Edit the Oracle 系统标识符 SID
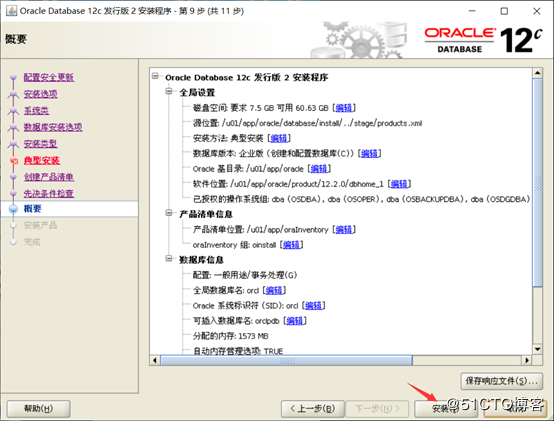The height and width of the screenshot is (421, 554). pos(313,306)
